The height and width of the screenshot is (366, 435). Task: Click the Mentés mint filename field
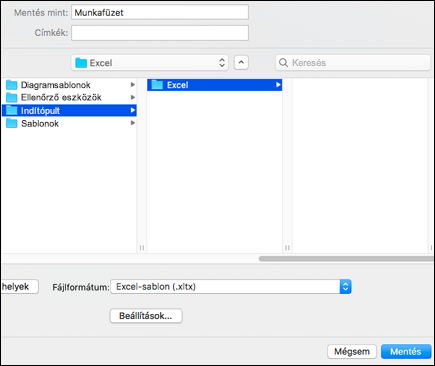pos(160,13)
